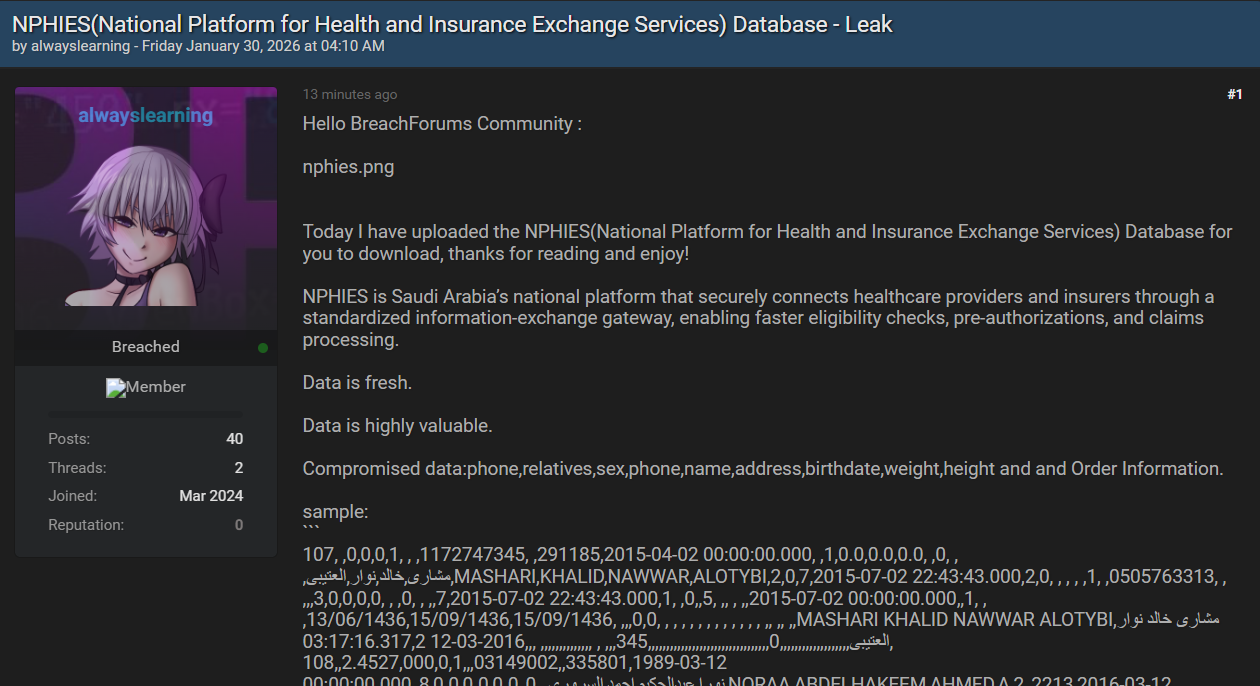Open the #1 post permalink

coord(1234,94)
